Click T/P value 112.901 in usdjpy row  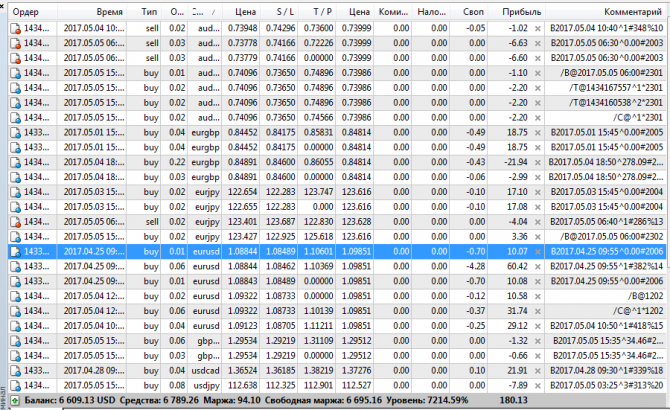tap(318, 386)
